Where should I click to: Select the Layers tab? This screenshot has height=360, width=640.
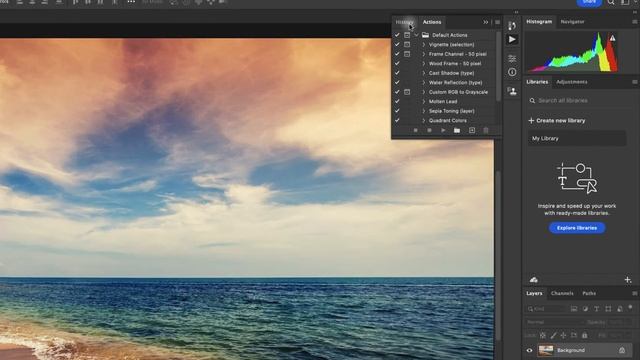[534, 293]
